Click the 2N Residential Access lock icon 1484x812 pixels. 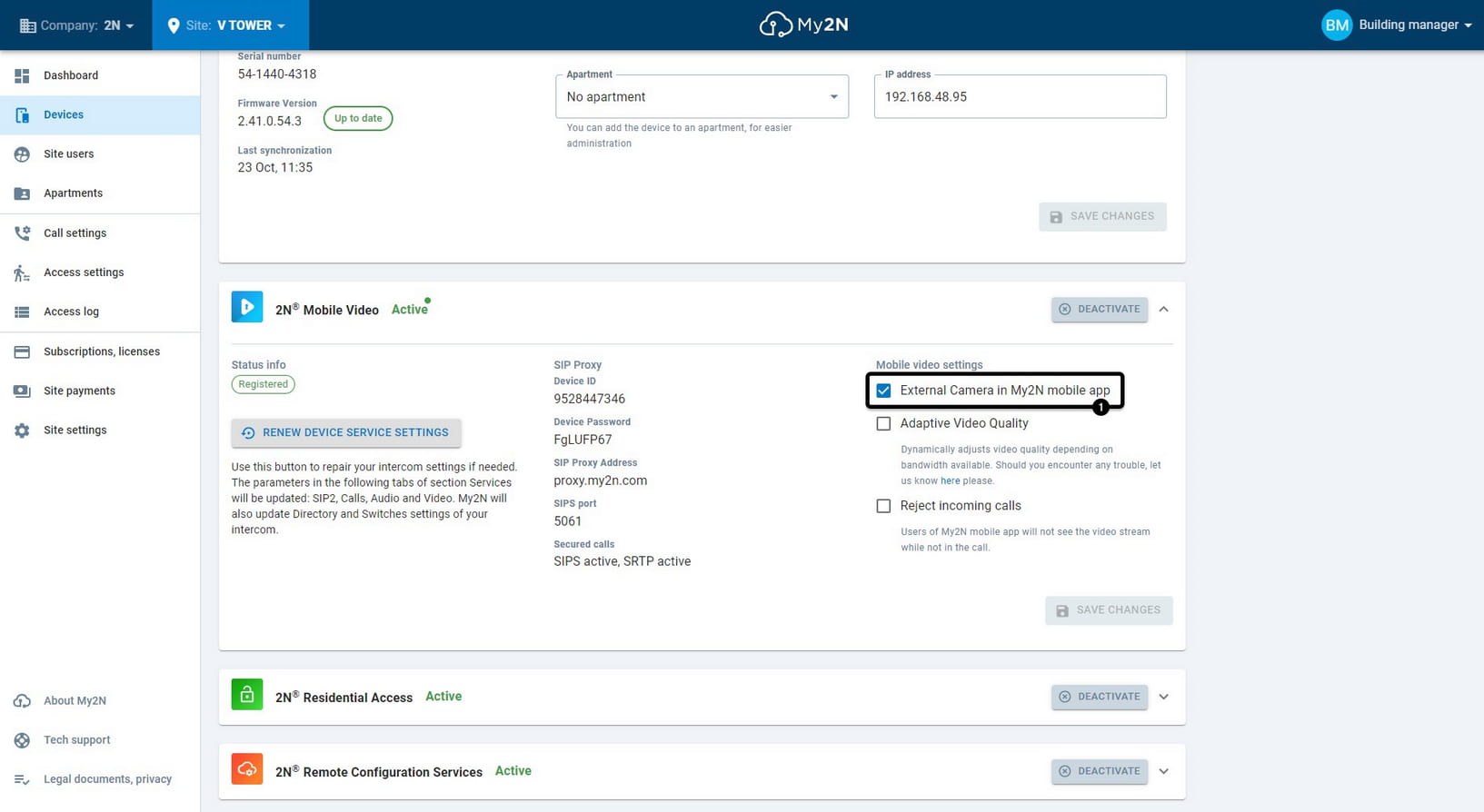tap(247, 695)
